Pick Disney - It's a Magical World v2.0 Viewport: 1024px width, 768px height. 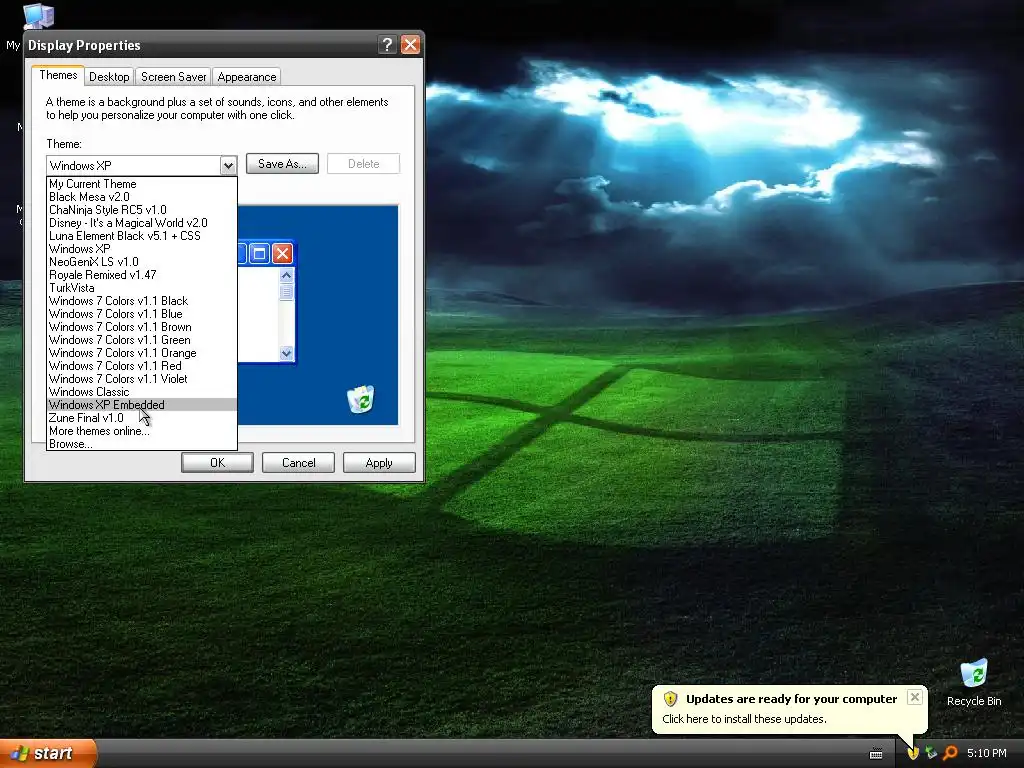tap(142, 223)
